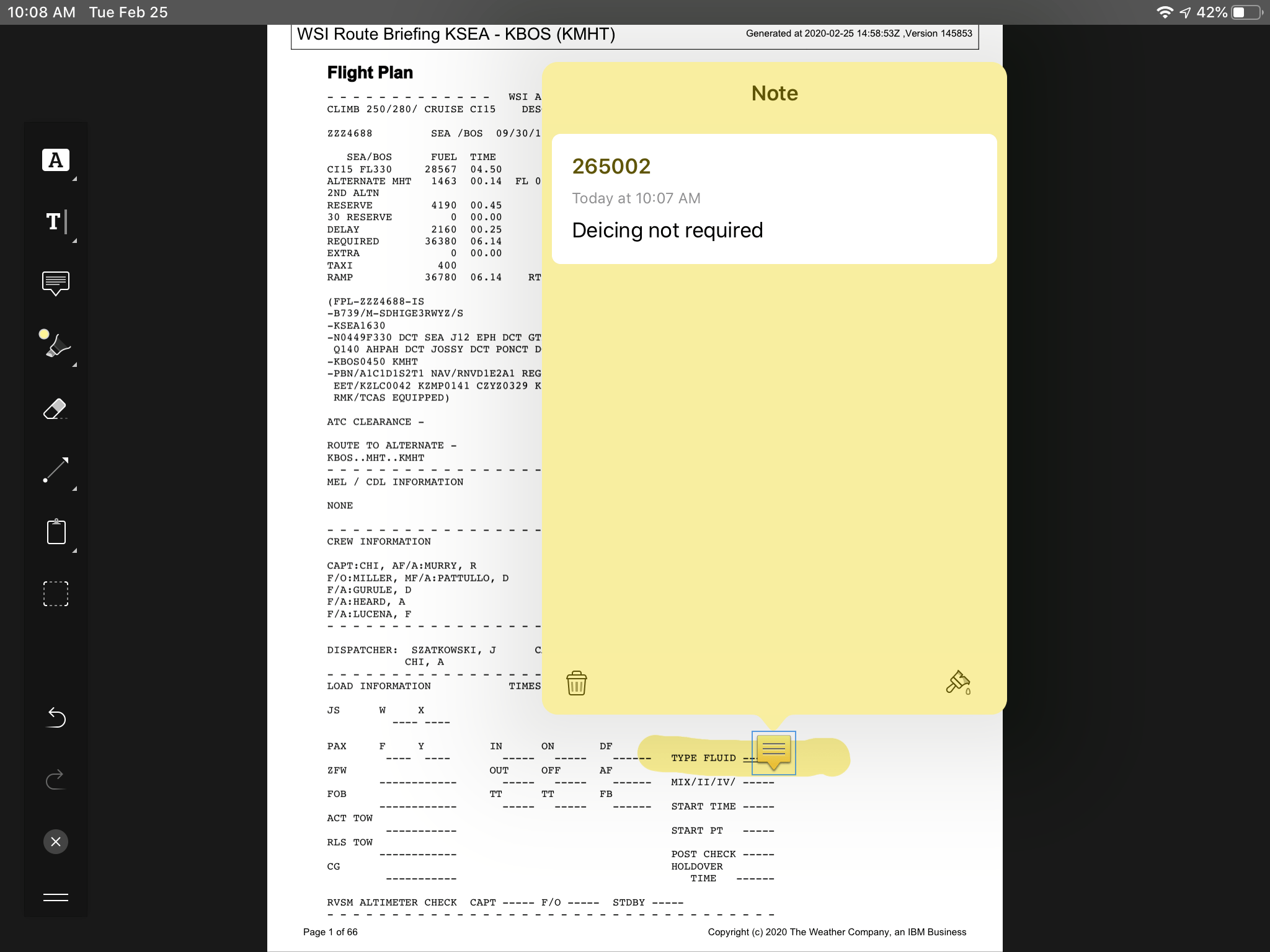Expand highlighter tool options corner arrow

coord(74,365)
